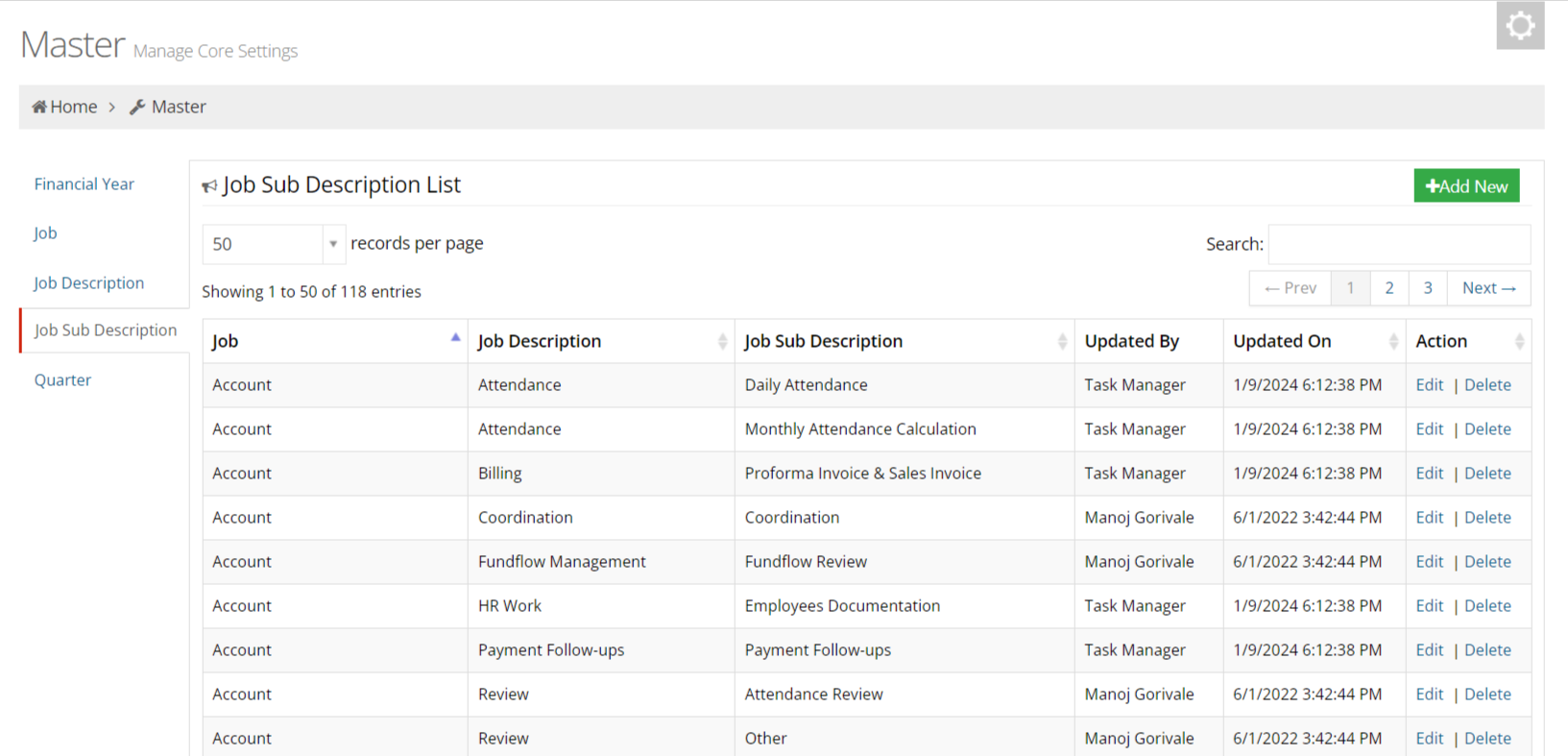
Task: Open Job in side menu
Action: (x=45, y=232)
